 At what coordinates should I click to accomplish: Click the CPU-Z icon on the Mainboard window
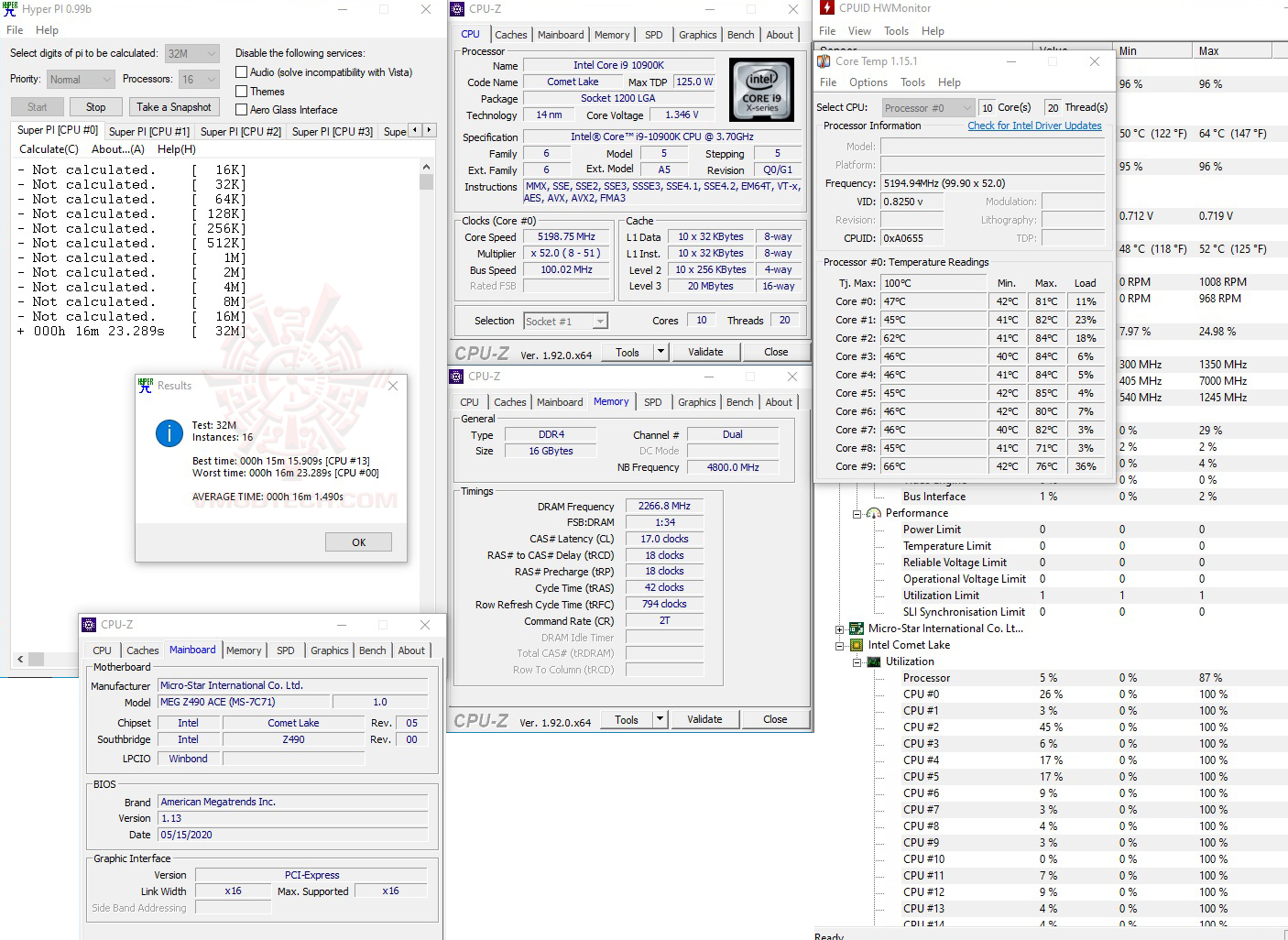click(89, 625)
